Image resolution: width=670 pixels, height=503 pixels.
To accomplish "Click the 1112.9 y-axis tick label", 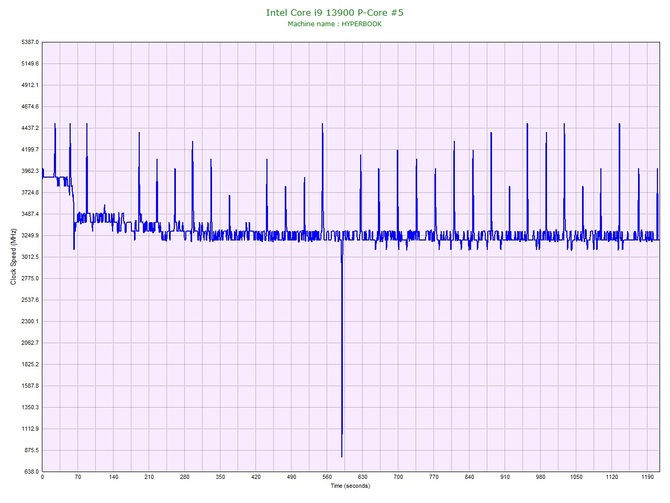I will tap(24, 429).
